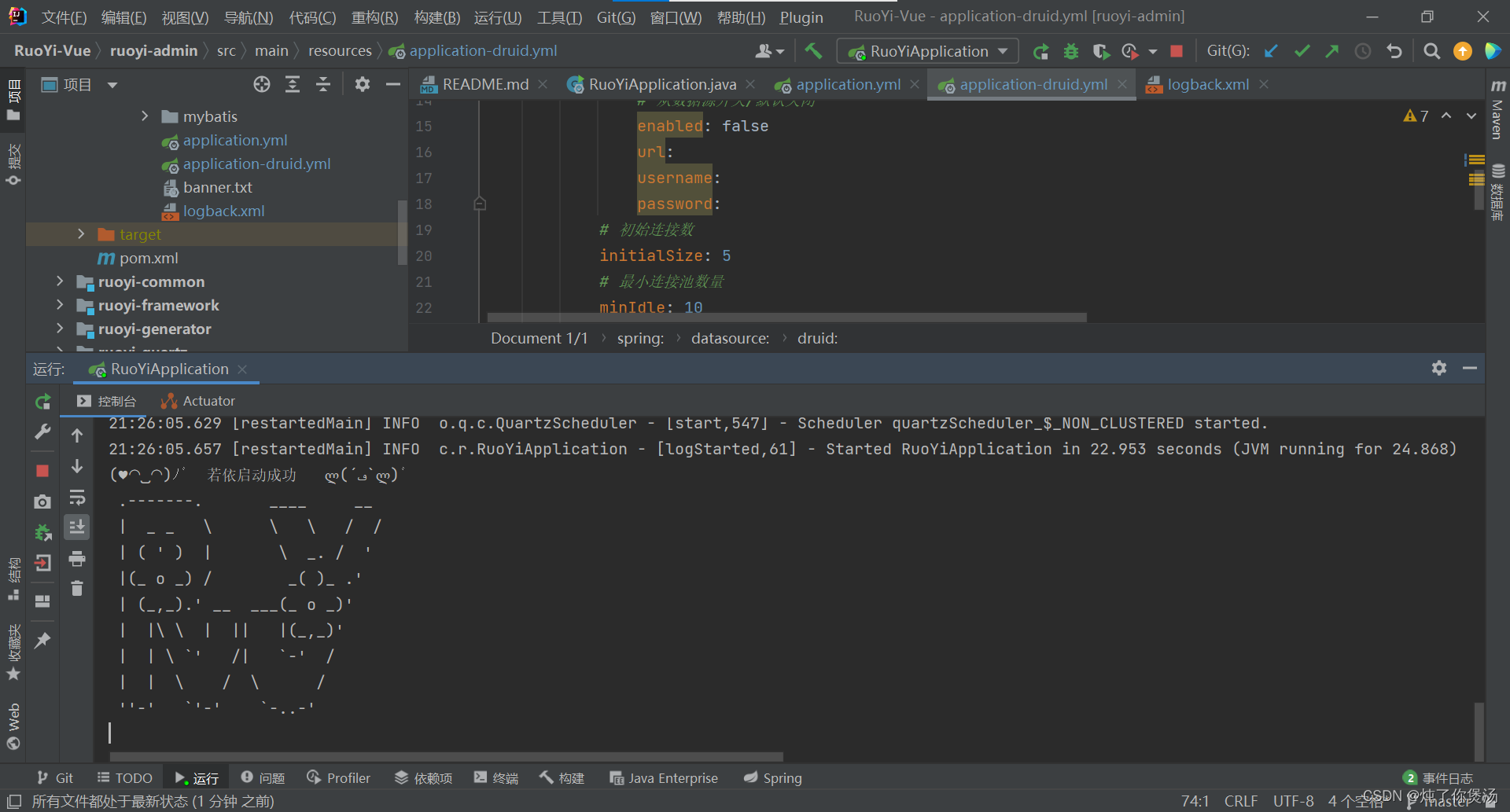Open the Maven panel on the right
Screen dimensions: 1510x812
pos(1497,116)
